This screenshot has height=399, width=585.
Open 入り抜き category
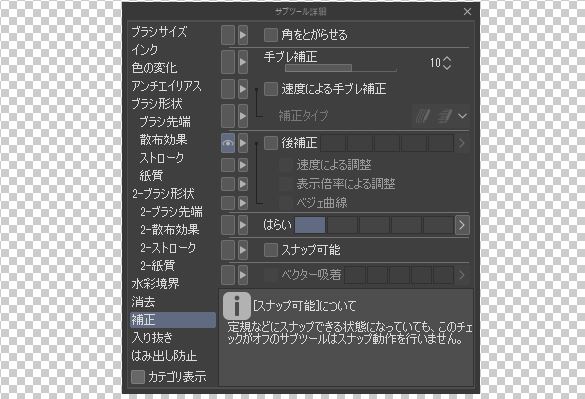click(x=152, y=338)
